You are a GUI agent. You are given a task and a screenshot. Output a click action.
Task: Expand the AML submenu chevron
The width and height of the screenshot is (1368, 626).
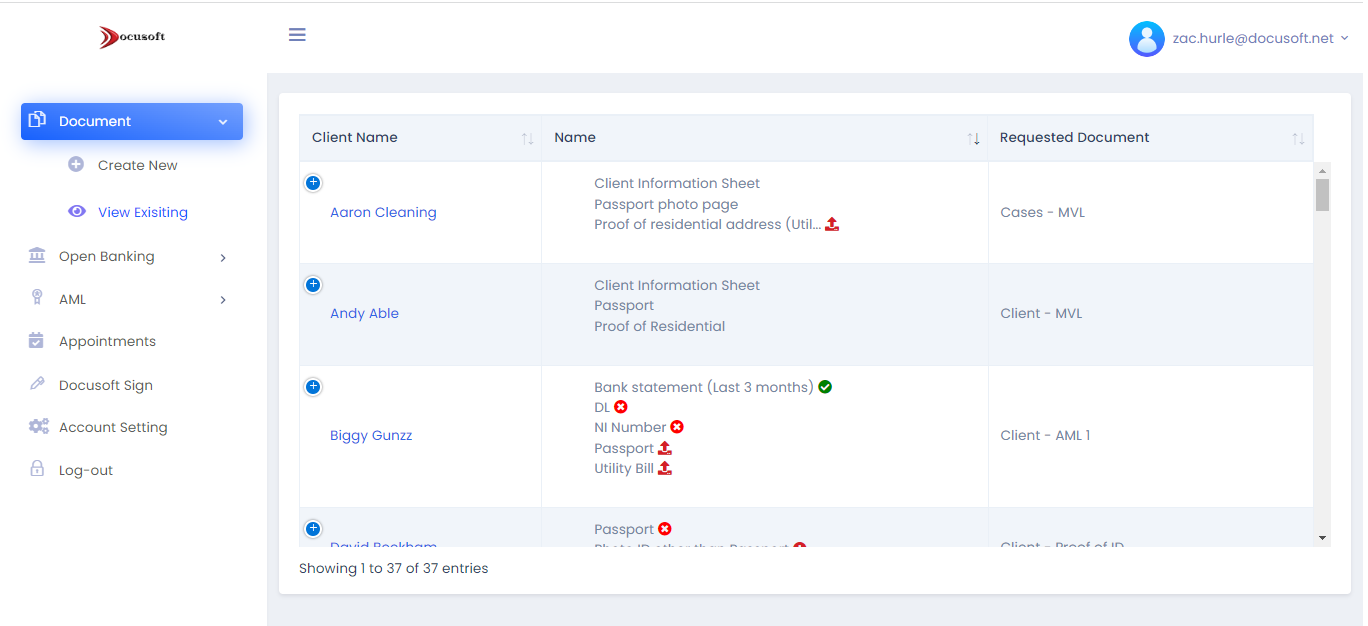pos(223,298)
